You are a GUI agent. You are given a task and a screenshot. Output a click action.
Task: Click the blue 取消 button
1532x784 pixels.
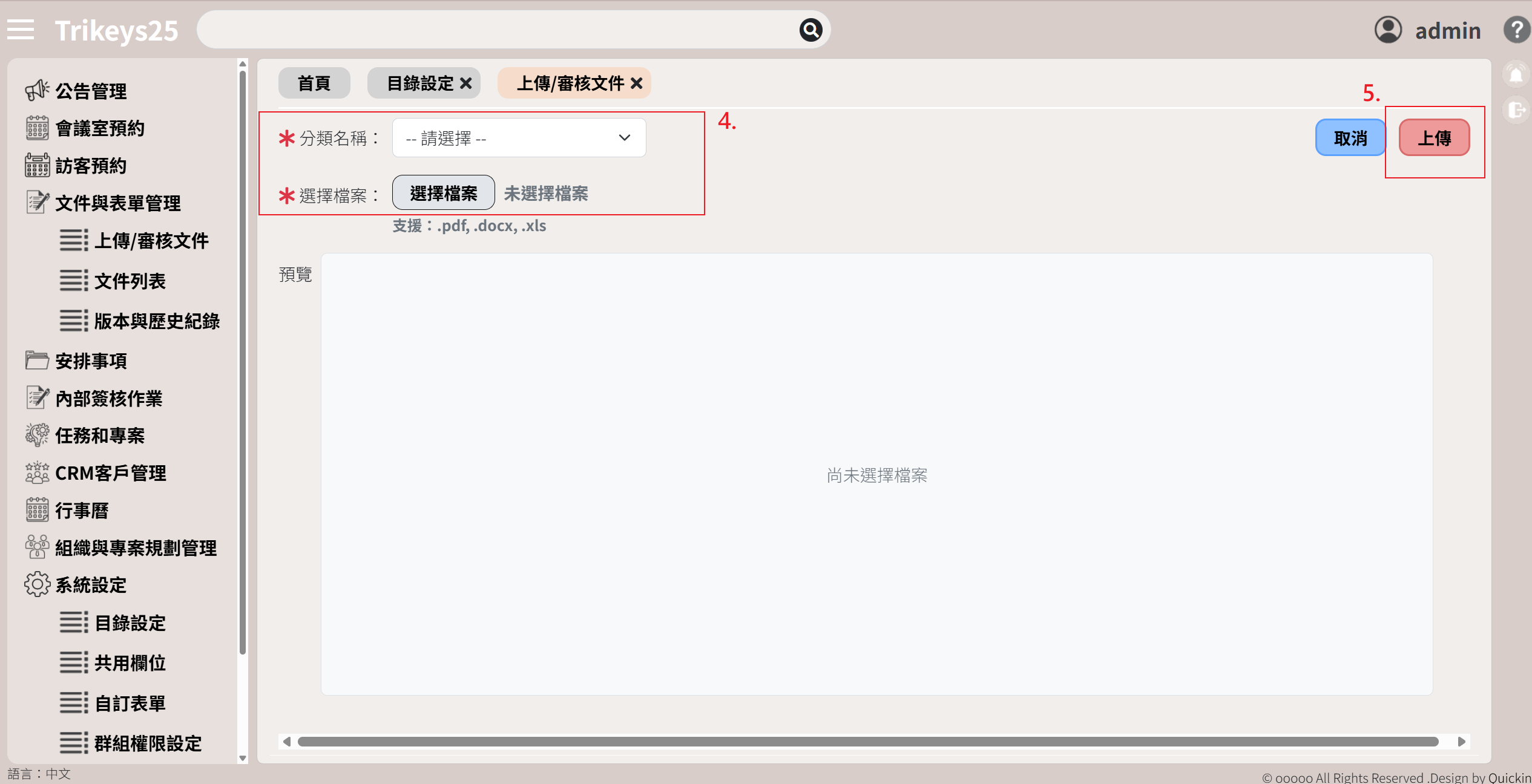(x=1350, y=138)
